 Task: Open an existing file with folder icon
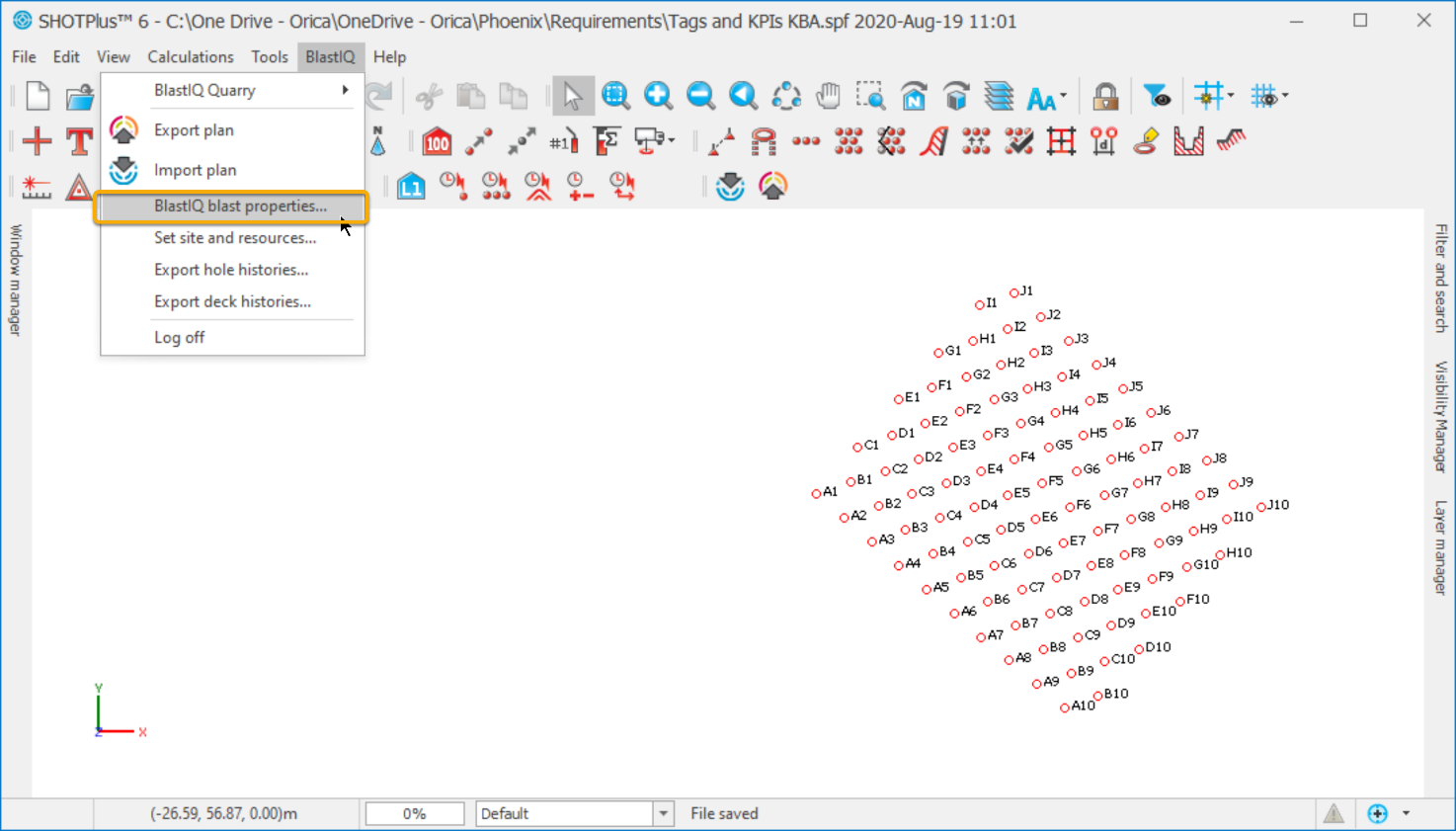79,96
